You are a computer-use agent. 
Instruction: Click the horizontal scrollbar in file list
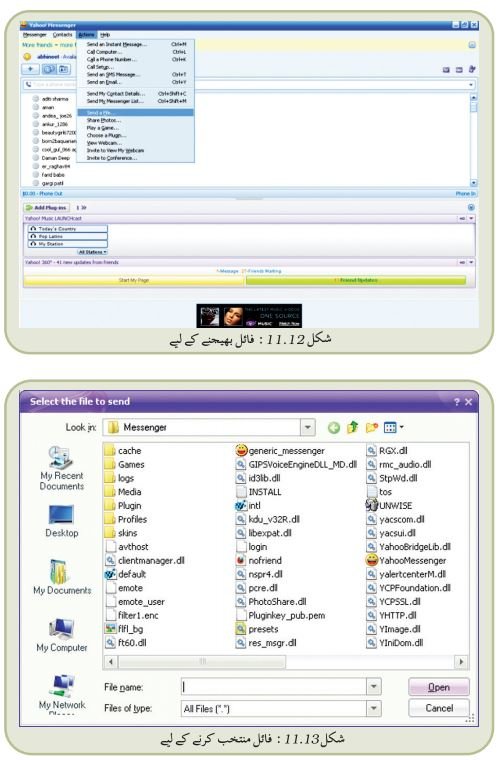[286, 661]
